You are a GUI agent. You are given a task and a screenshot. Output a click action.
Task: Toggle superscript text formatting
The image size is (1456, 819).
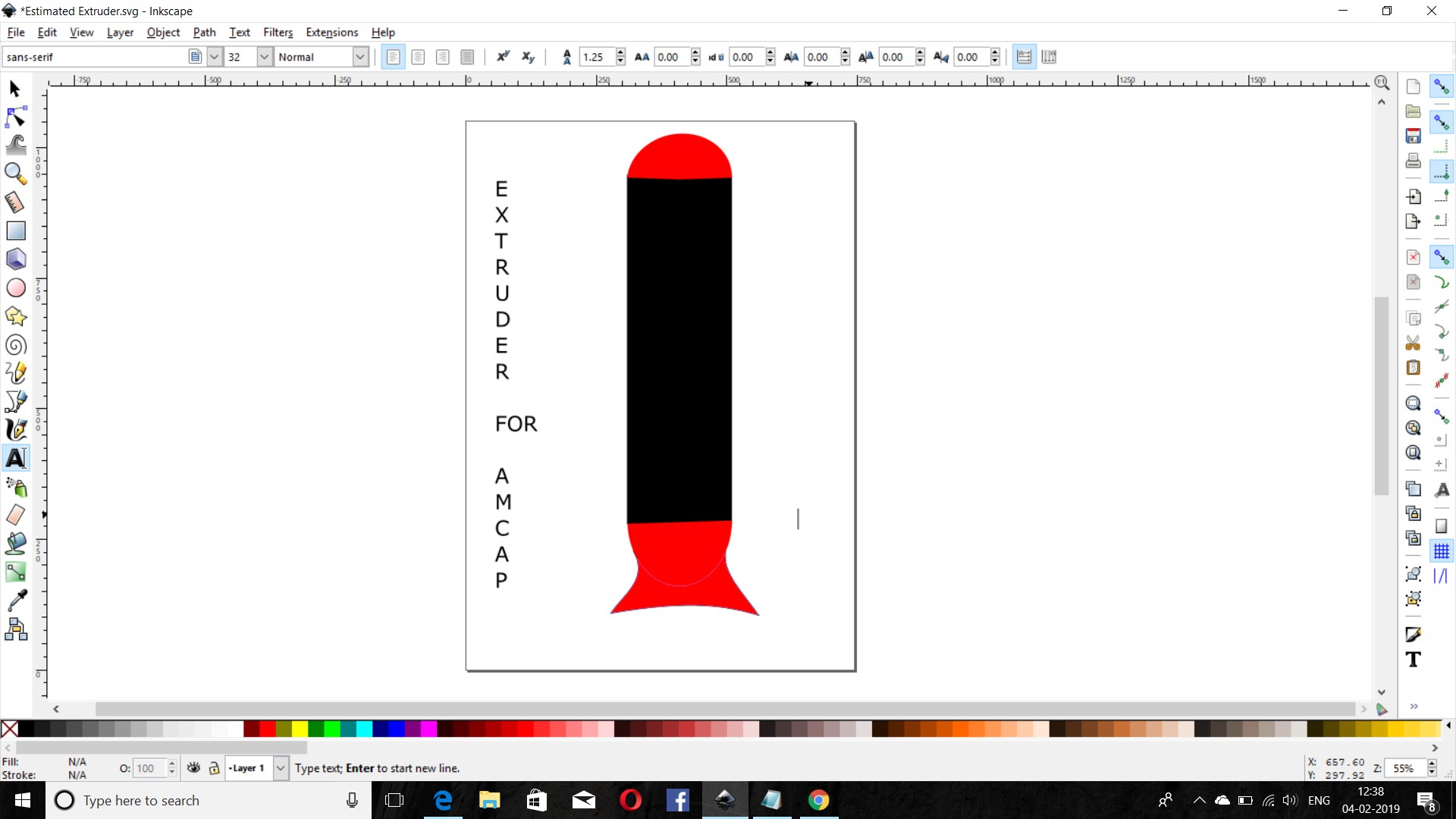503,57
